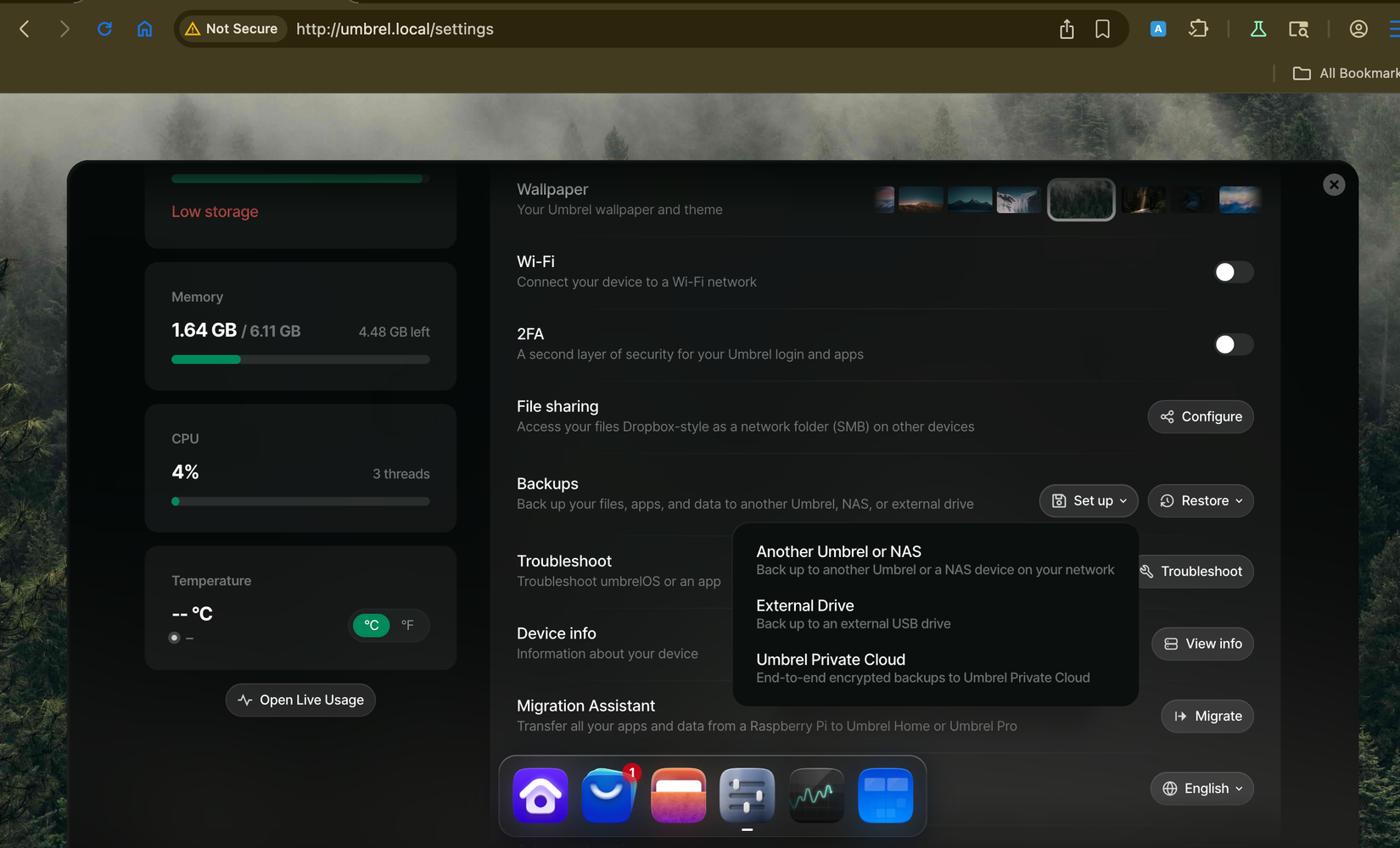Open the English language dropdown

[1202, 789]
